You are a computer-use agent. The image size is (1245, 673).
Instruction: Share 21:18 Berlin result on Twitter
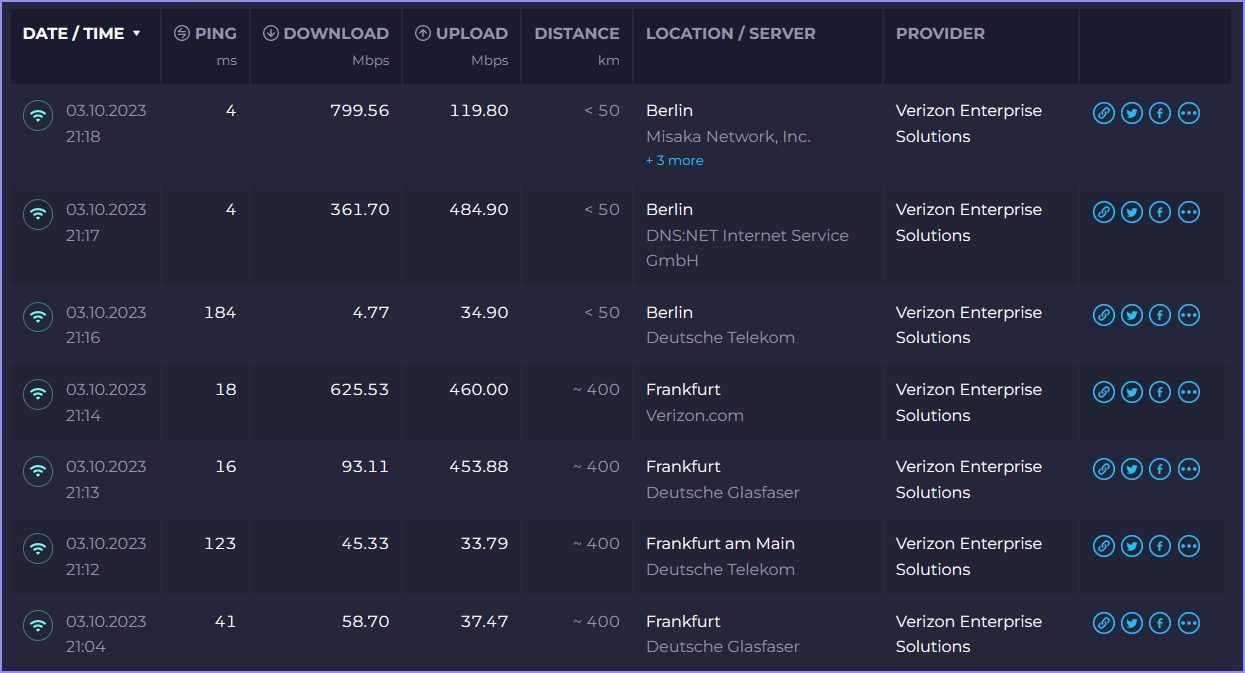pyautogui.click(x=1132, y=113)
